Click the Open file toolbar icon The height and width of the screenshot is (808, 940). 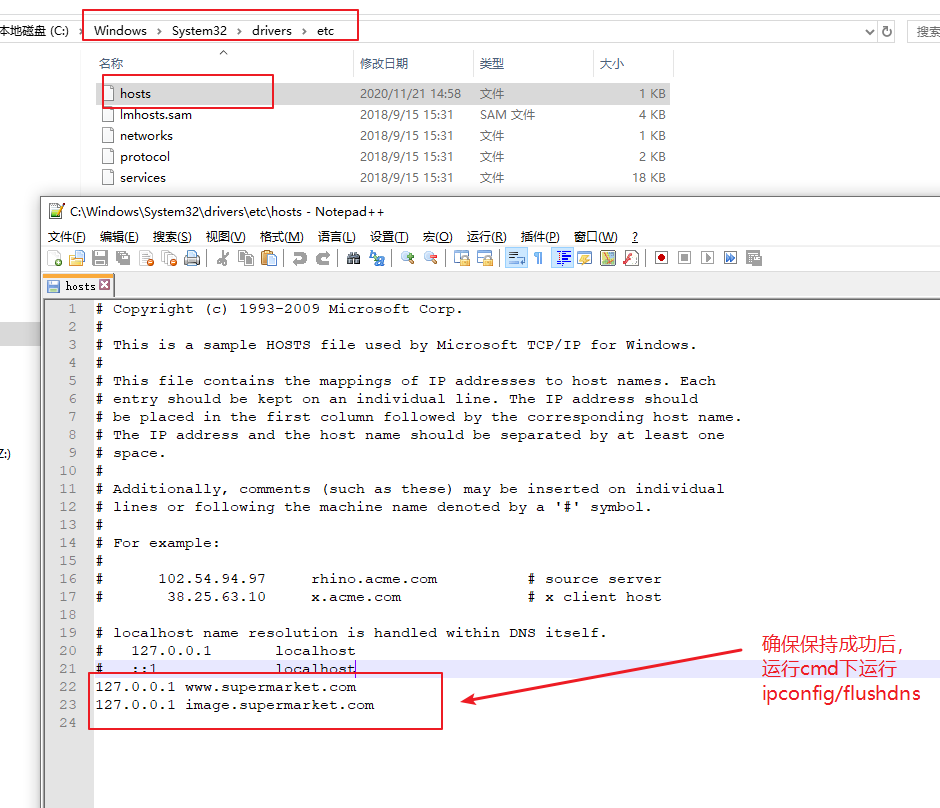click(77, 258)
